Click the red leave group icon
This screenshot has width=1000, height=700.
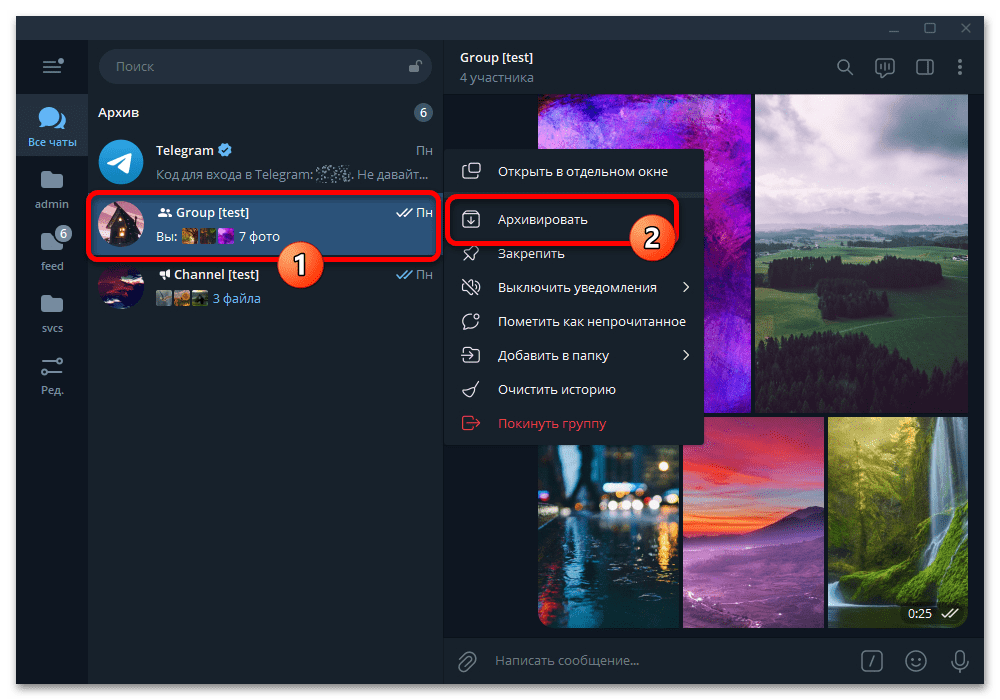[x=471, y=423]
